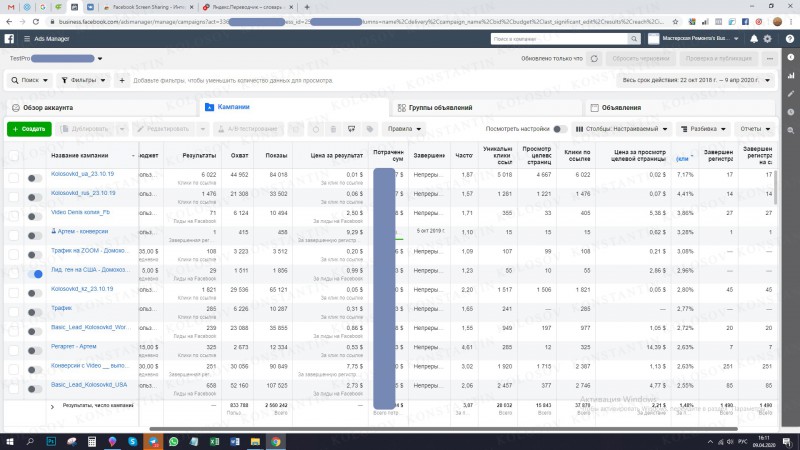Turn off the Лид. ген на США campaign

pos(35,274)
